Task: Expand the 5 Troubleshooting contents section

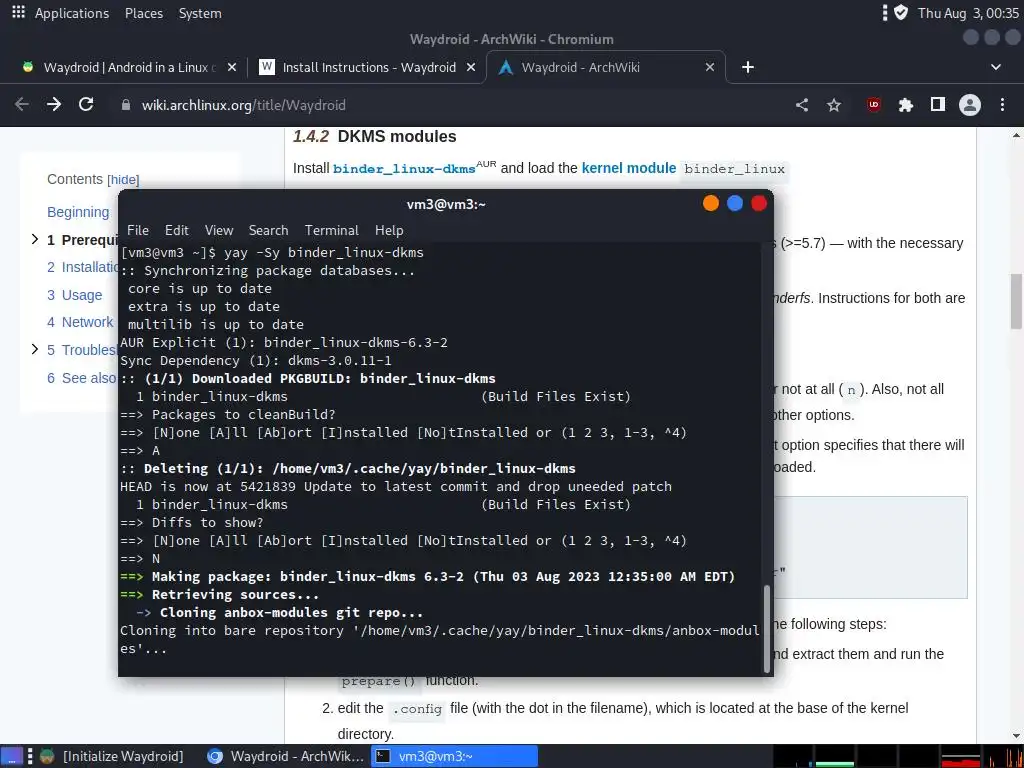Action: tap(35, 349)
